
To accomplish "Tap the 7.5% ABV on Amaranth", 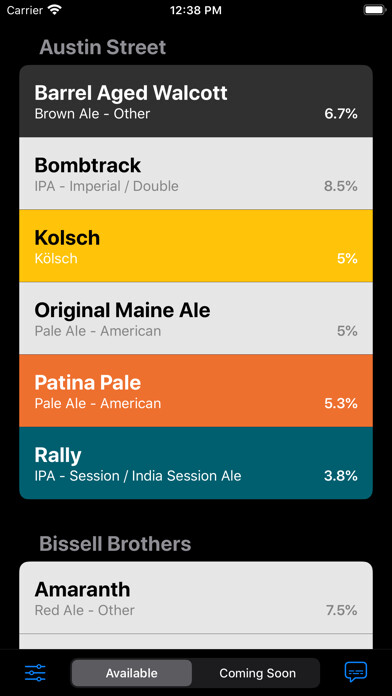I will click(x=342, y=610).
